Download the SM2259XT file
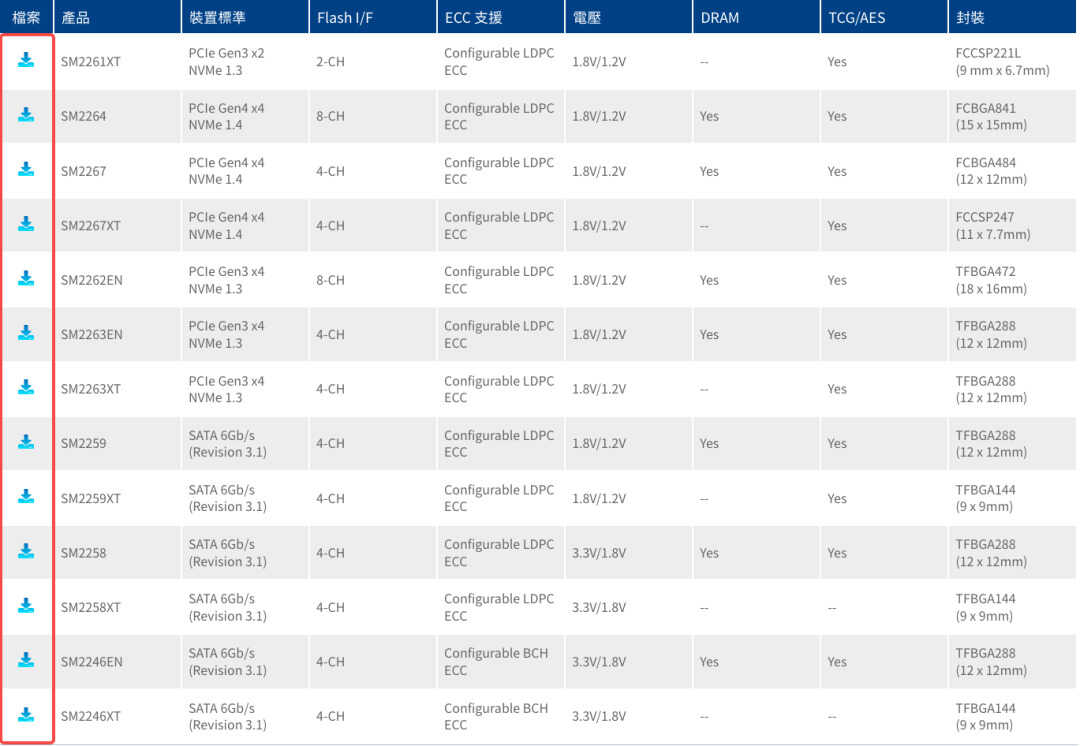This screenshot has height=746, width=1080. click(x=26, y=496)
